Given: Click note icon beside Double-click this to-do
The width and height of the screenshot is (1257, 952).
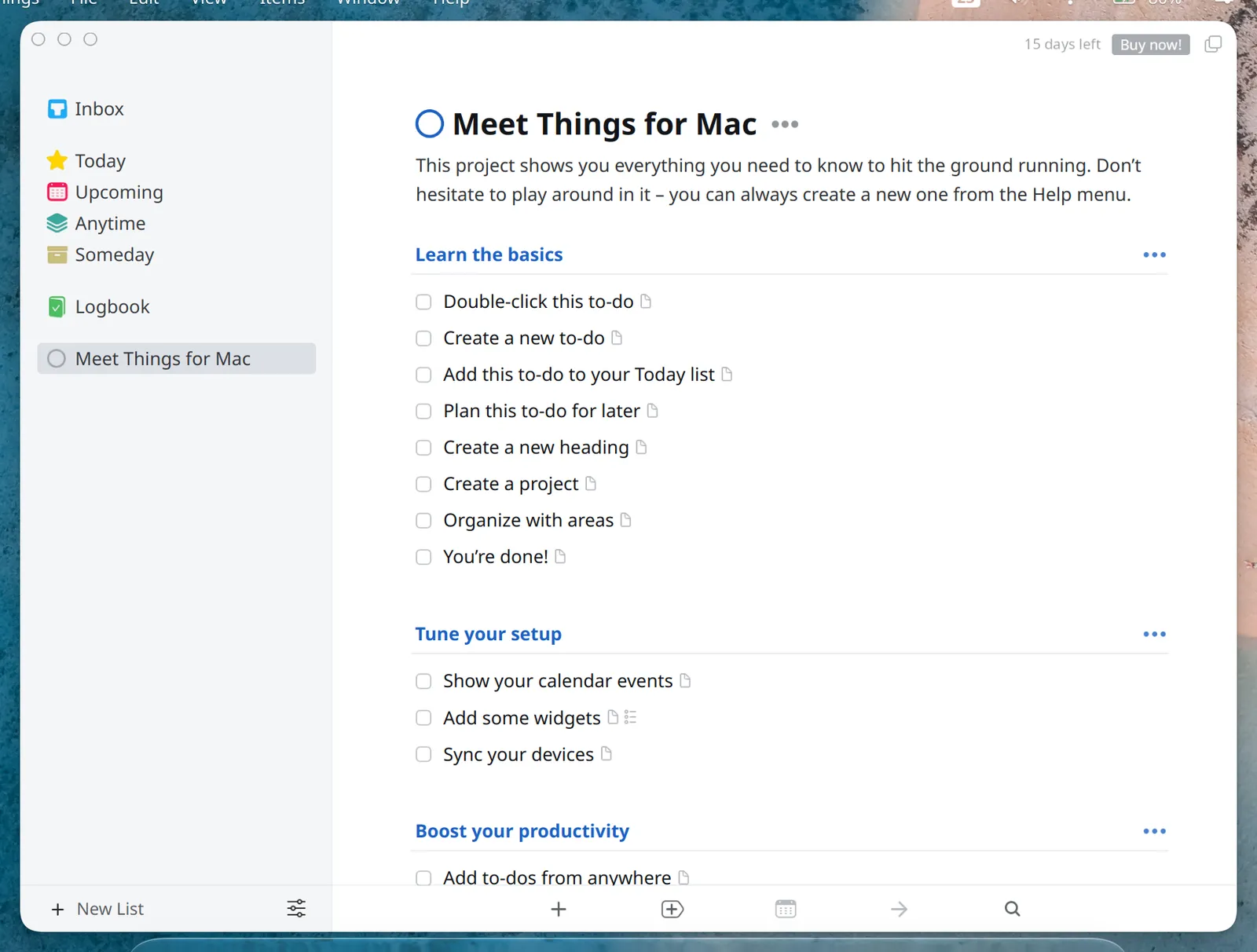Looking at the screenshot, I should pyautogui.click(x=646, y=302).
